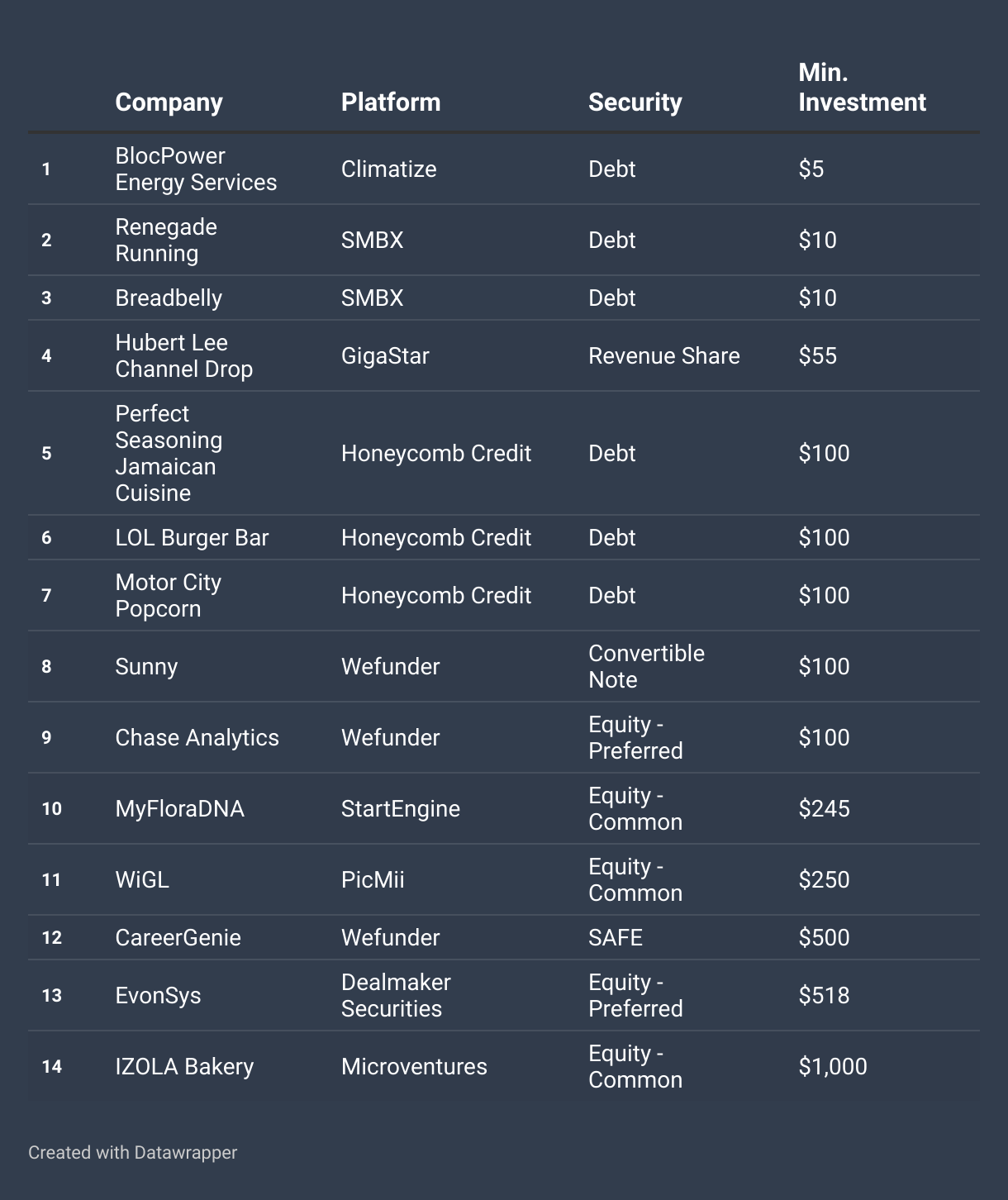Click the Chase Analytics company cell
This screenshot has width=1008, height=1200.
tap(197, 738)
